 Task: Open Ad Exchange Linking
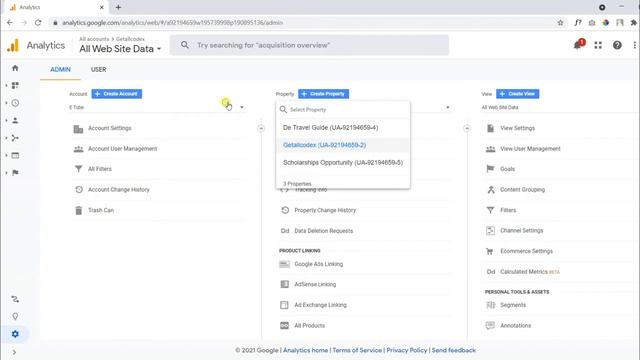click(320, 305)
